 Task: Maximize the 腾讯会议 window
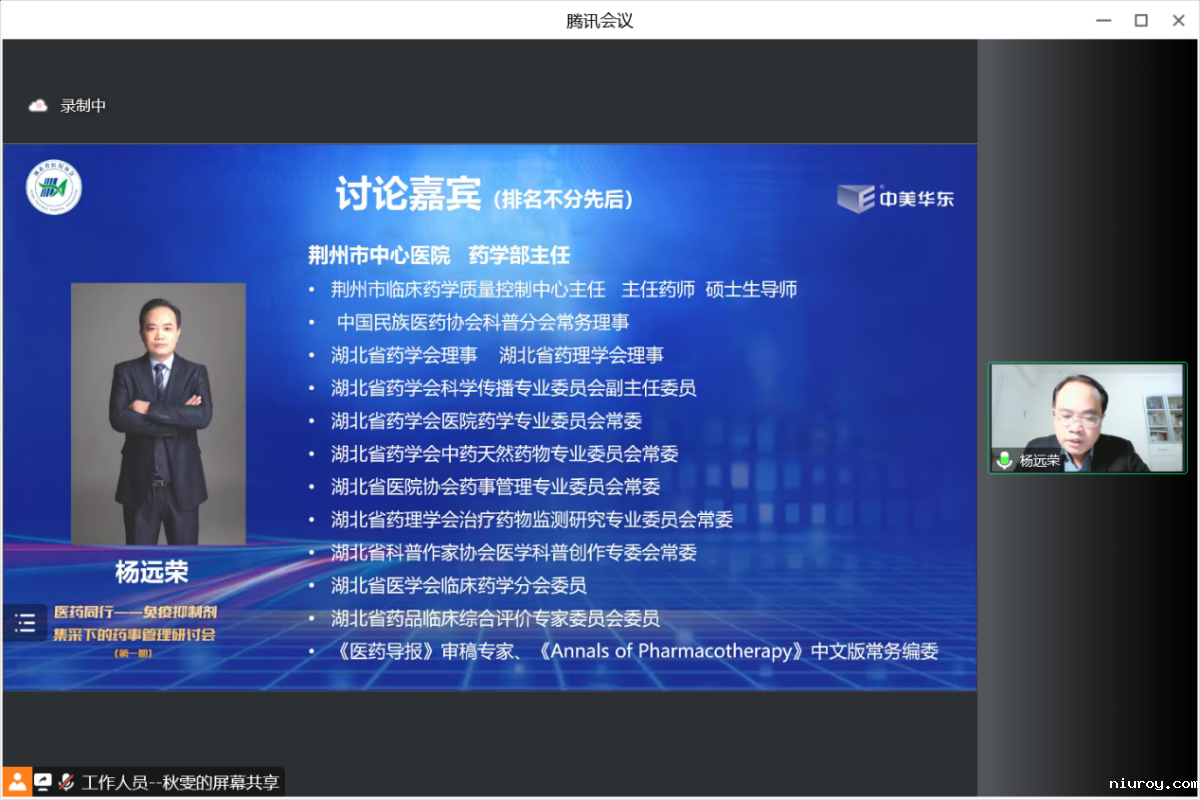click(1140, 20)
